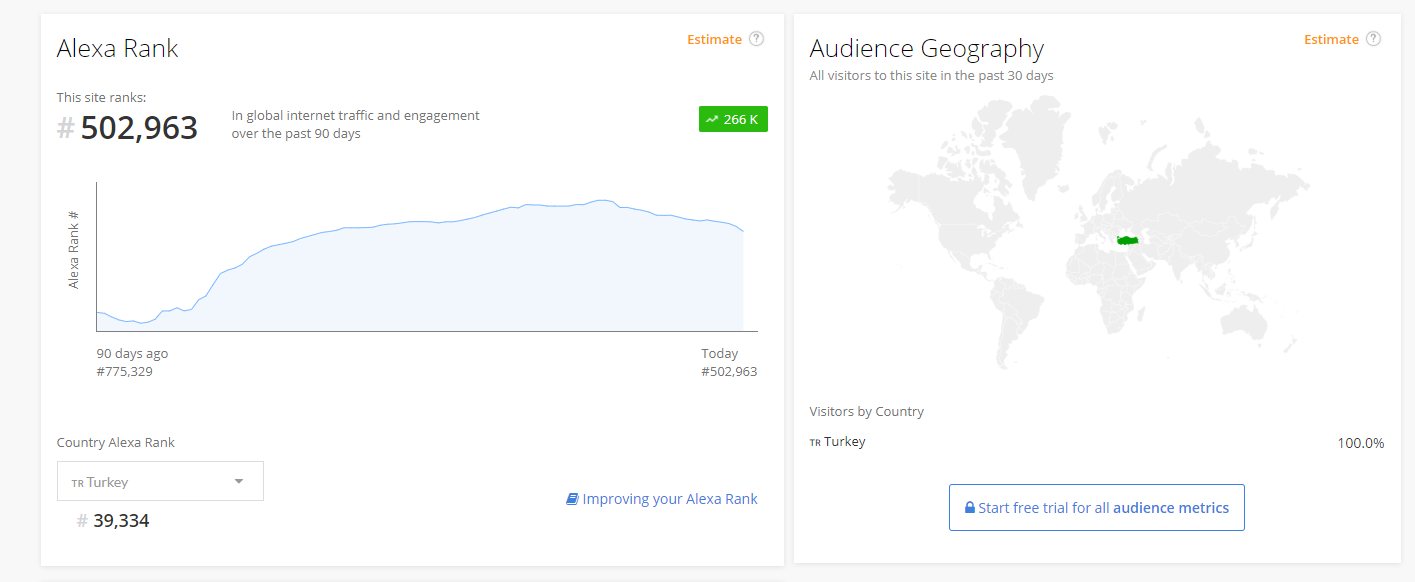Click the Alexa Rank heading
The width and height of the screenshot is (1415, 582).
[117, 49]
